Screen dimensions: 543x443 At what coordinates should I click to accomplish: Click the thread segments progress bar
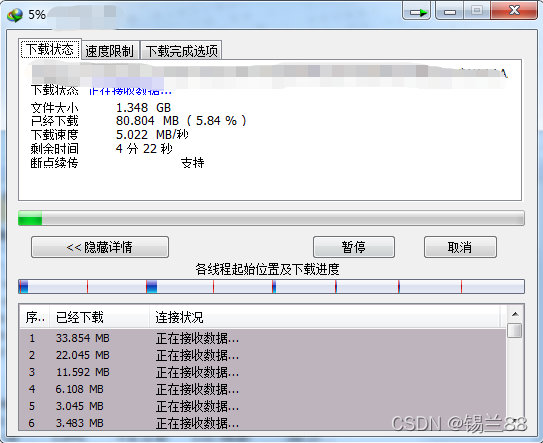tap(271, 286)
